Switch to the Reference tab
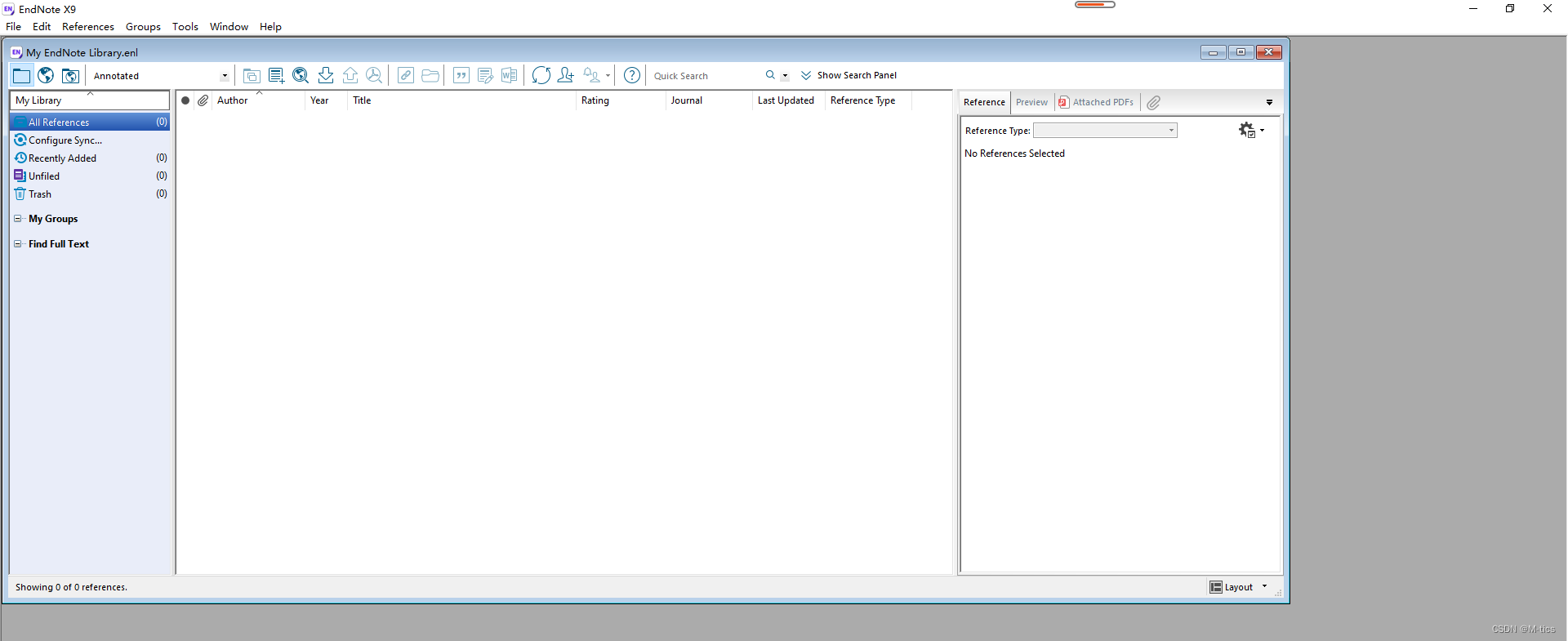Image resolution: width=1568 pixels, height=641 pixels. 984,102
